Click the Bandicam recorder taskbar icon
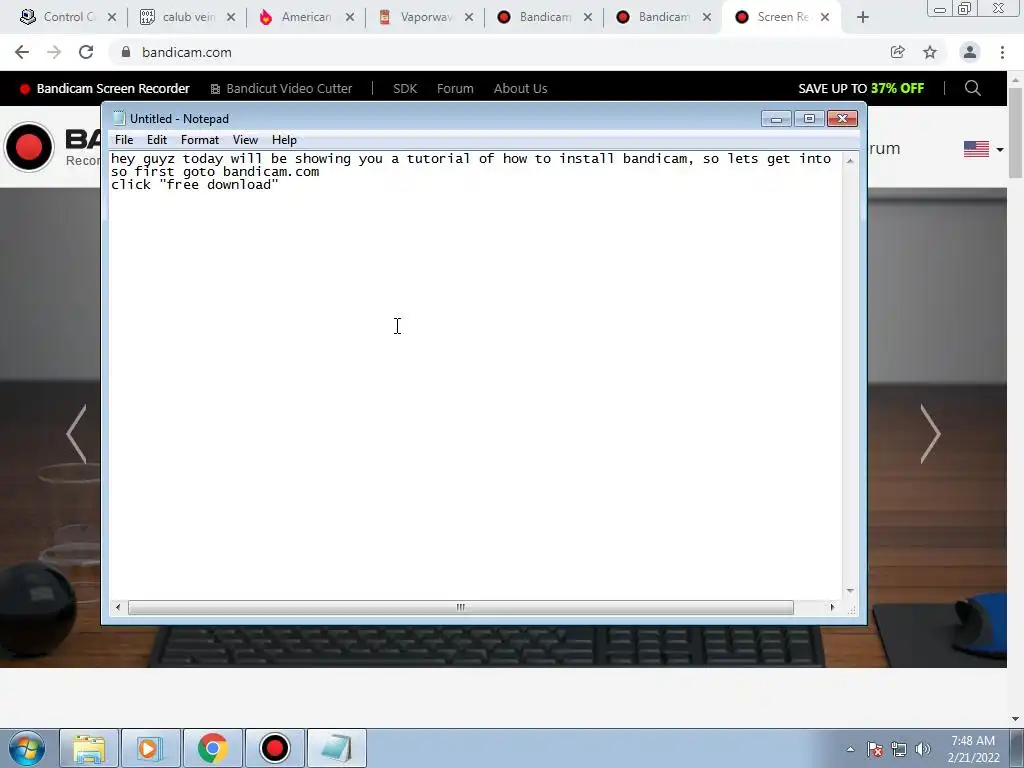 pos(274,748)
